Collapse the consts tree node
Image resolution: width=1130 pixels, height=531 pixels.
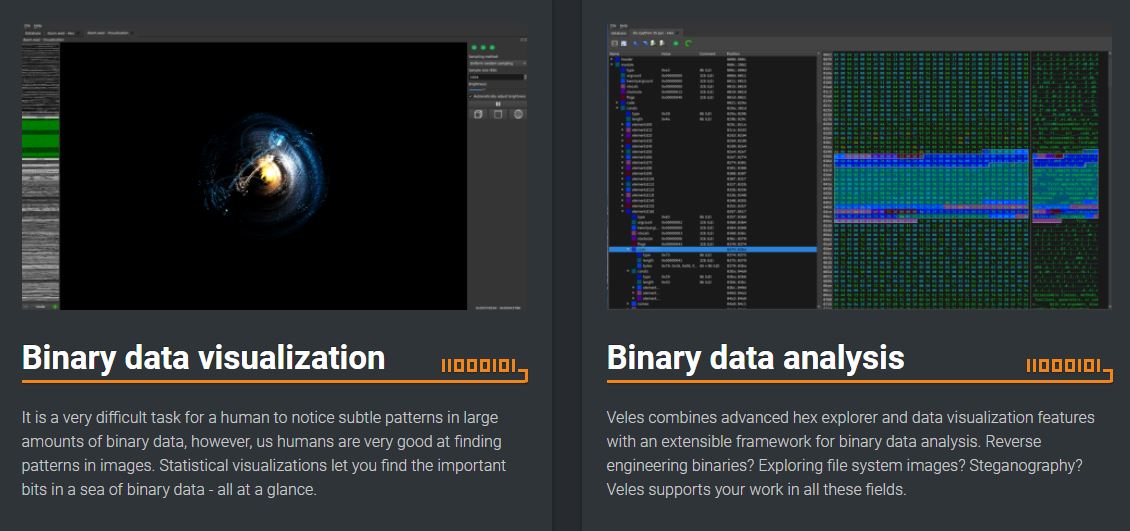pos(618,107)
